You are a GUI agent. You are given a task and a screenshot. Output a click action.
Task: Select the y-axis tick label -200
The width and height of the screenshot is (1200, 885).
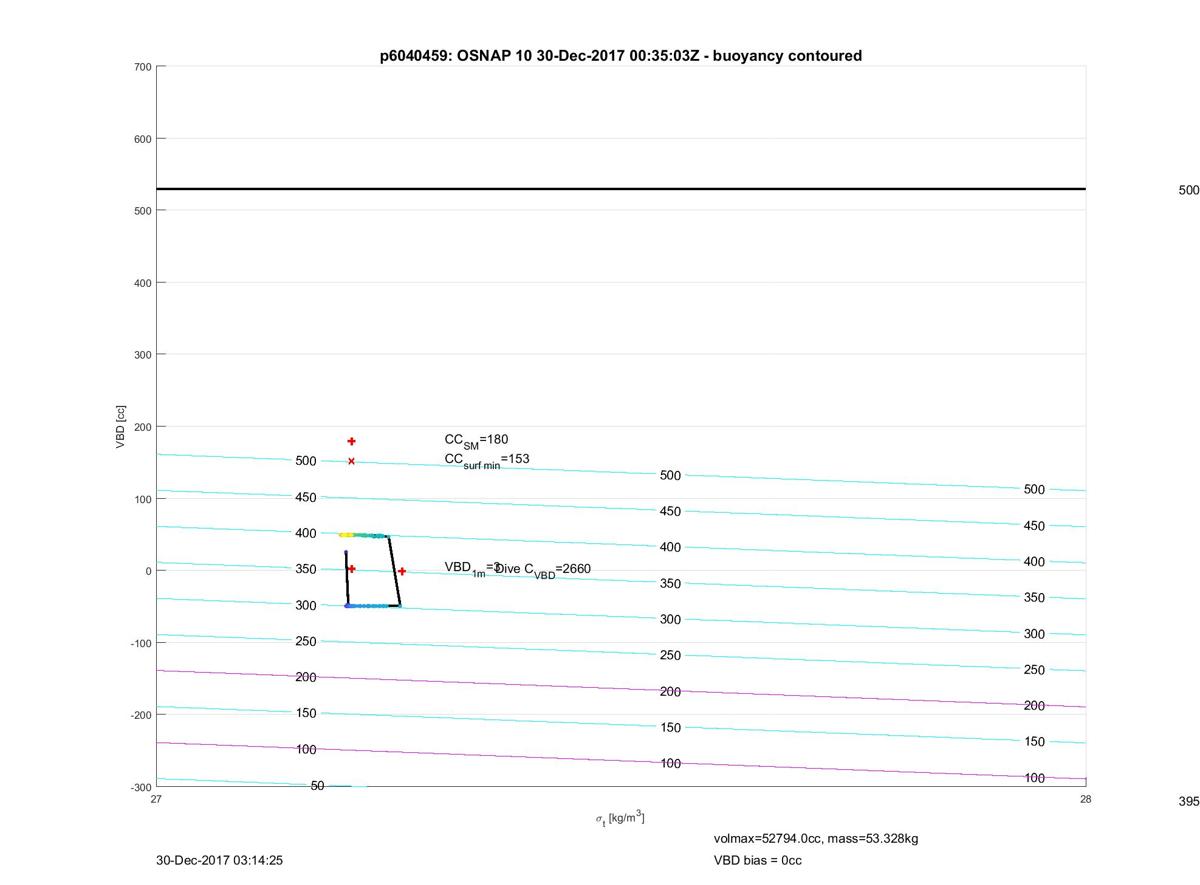[140, 715]
